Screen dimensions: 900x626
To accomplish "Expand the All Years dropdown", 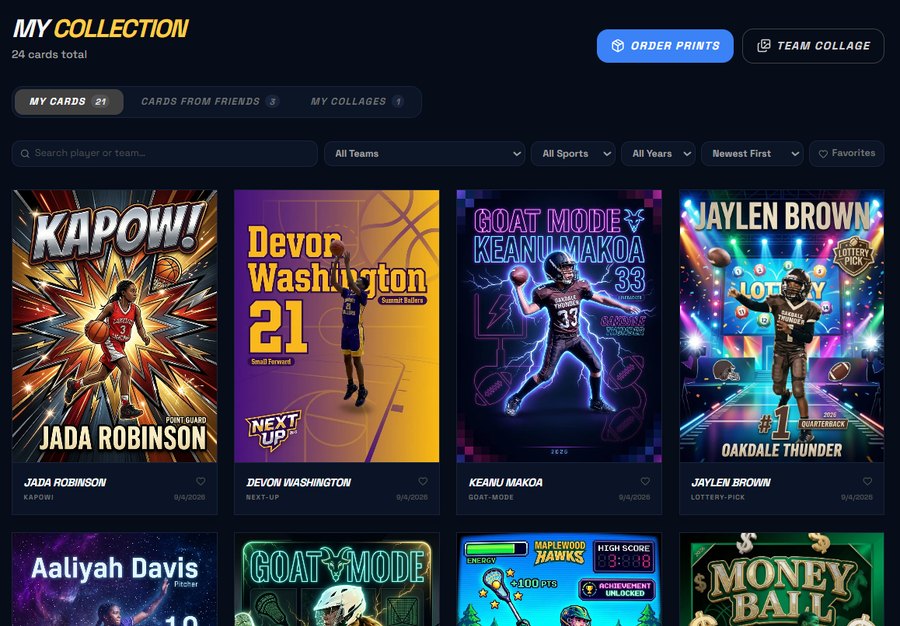I will [x=658, y=153].
